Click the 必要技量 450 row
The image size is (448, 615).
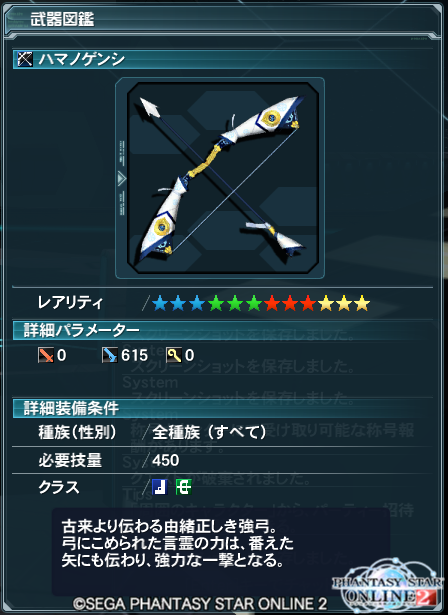[x=223, y=460]
